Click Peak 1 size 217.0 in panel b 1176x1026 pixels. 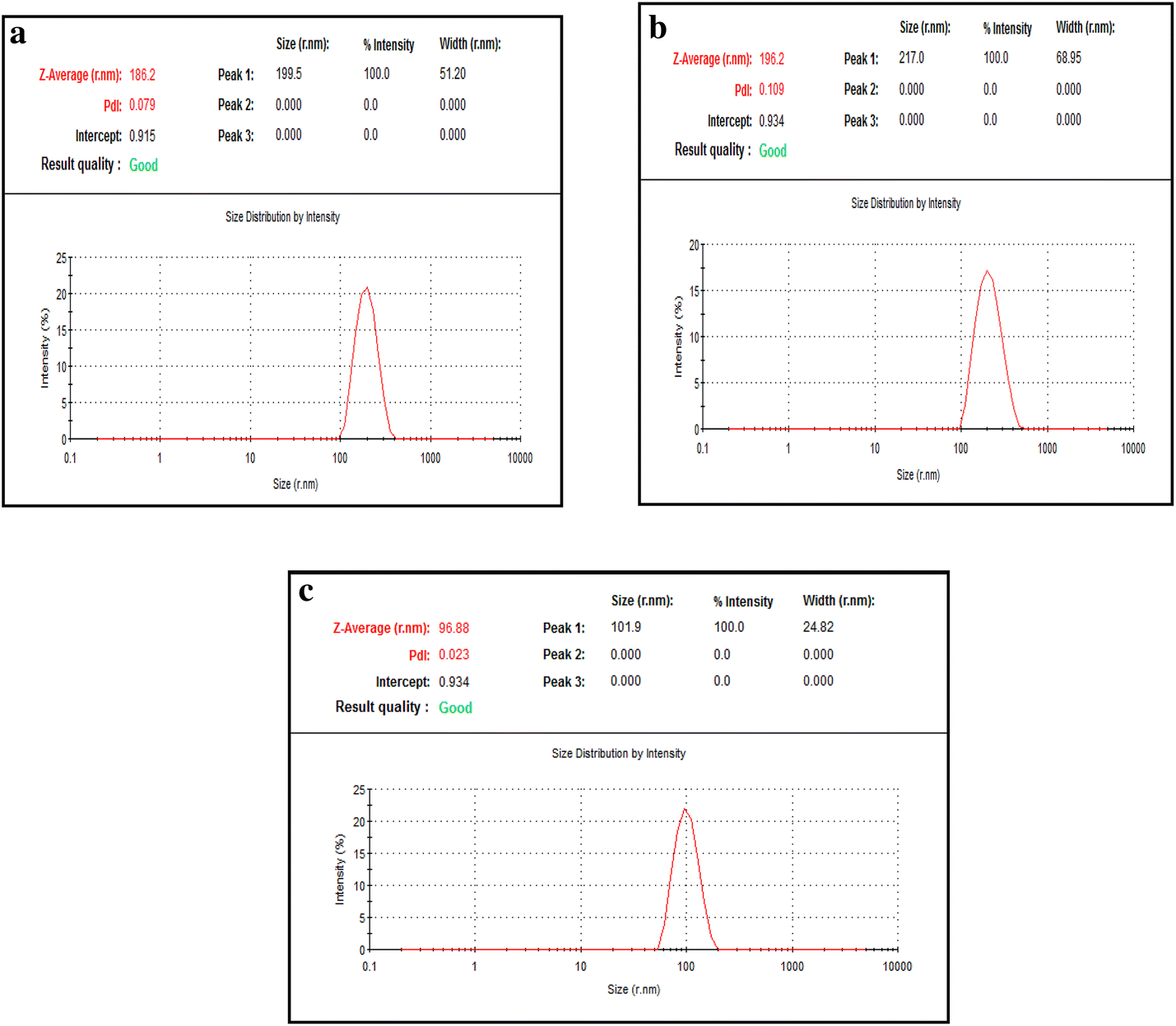coord(912,58)
